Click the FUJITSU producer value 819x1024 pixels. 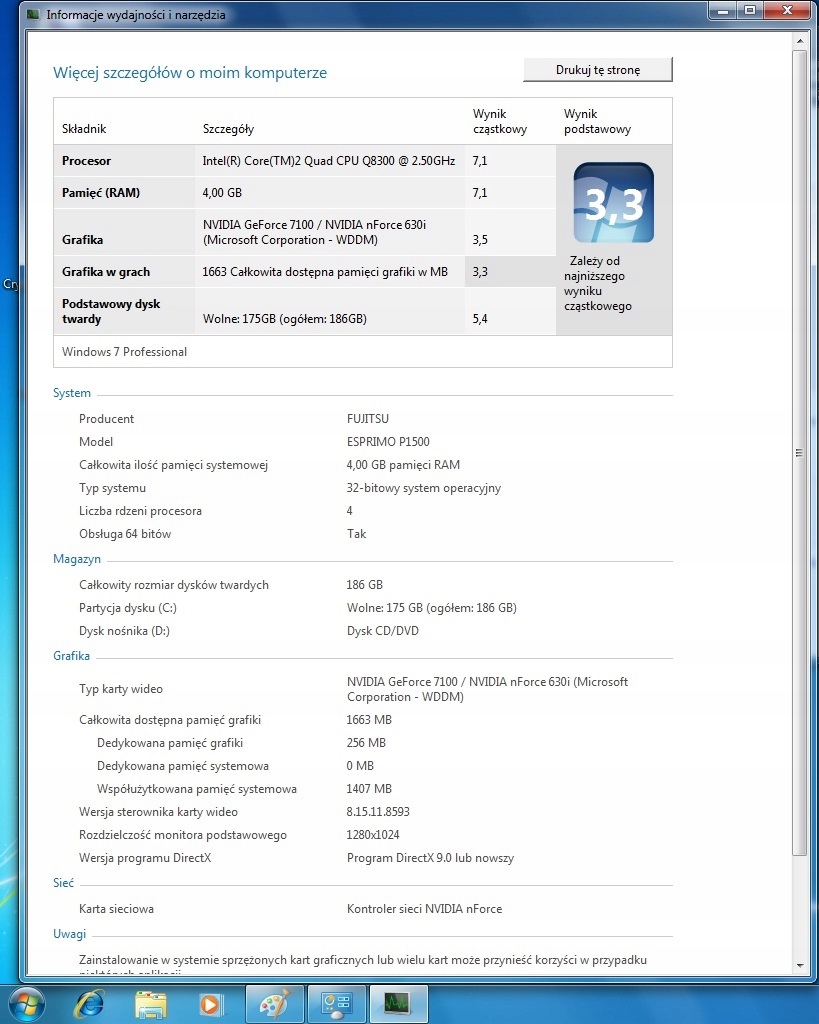tap(368, 419)
